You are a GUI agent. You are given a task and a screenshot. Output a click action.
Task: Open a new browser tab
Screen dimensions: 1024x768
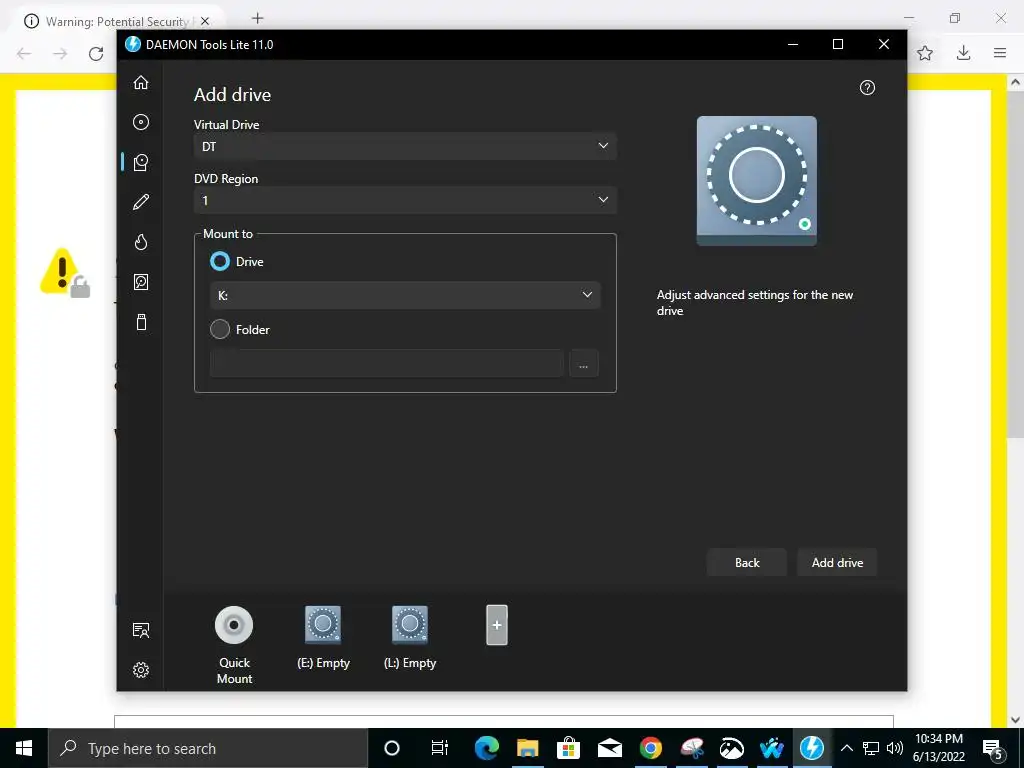point(258,18)
